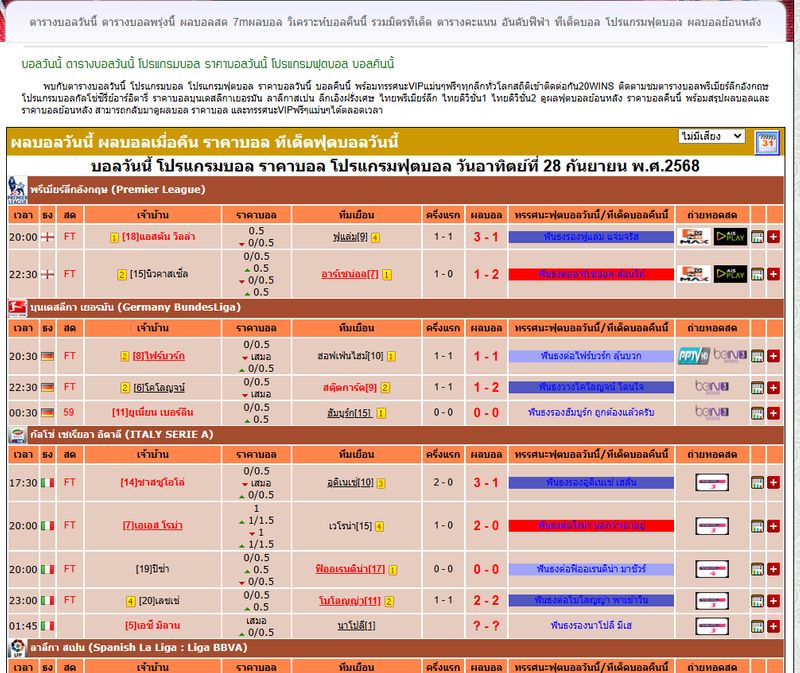This screenshot has height=673, width=800.
Task: Click the Premier League logo icon
Action: [17, 189]
